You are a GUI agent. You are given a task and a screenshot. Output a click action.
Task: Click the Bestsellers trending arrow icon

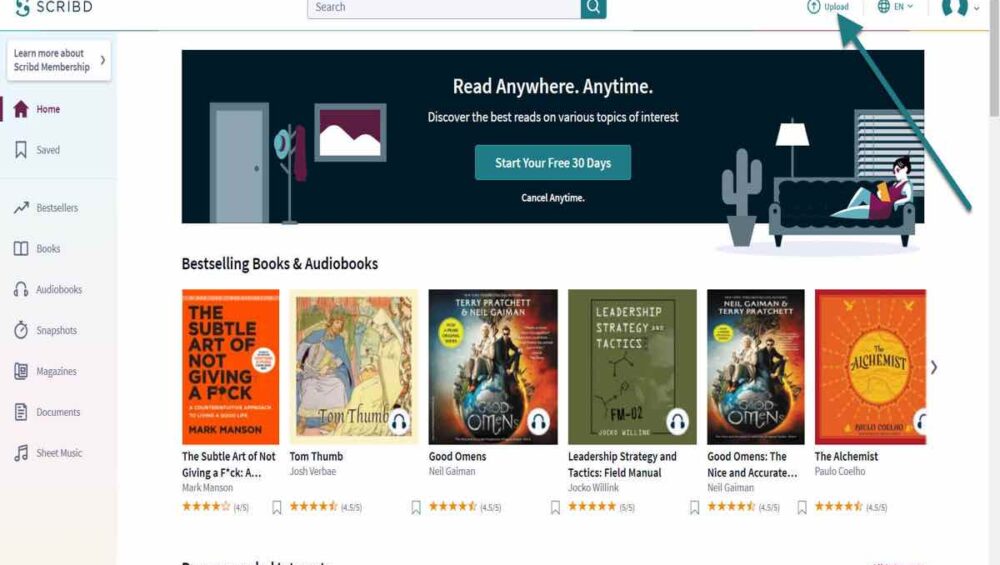pyautogui.click(x=21, y=207)
